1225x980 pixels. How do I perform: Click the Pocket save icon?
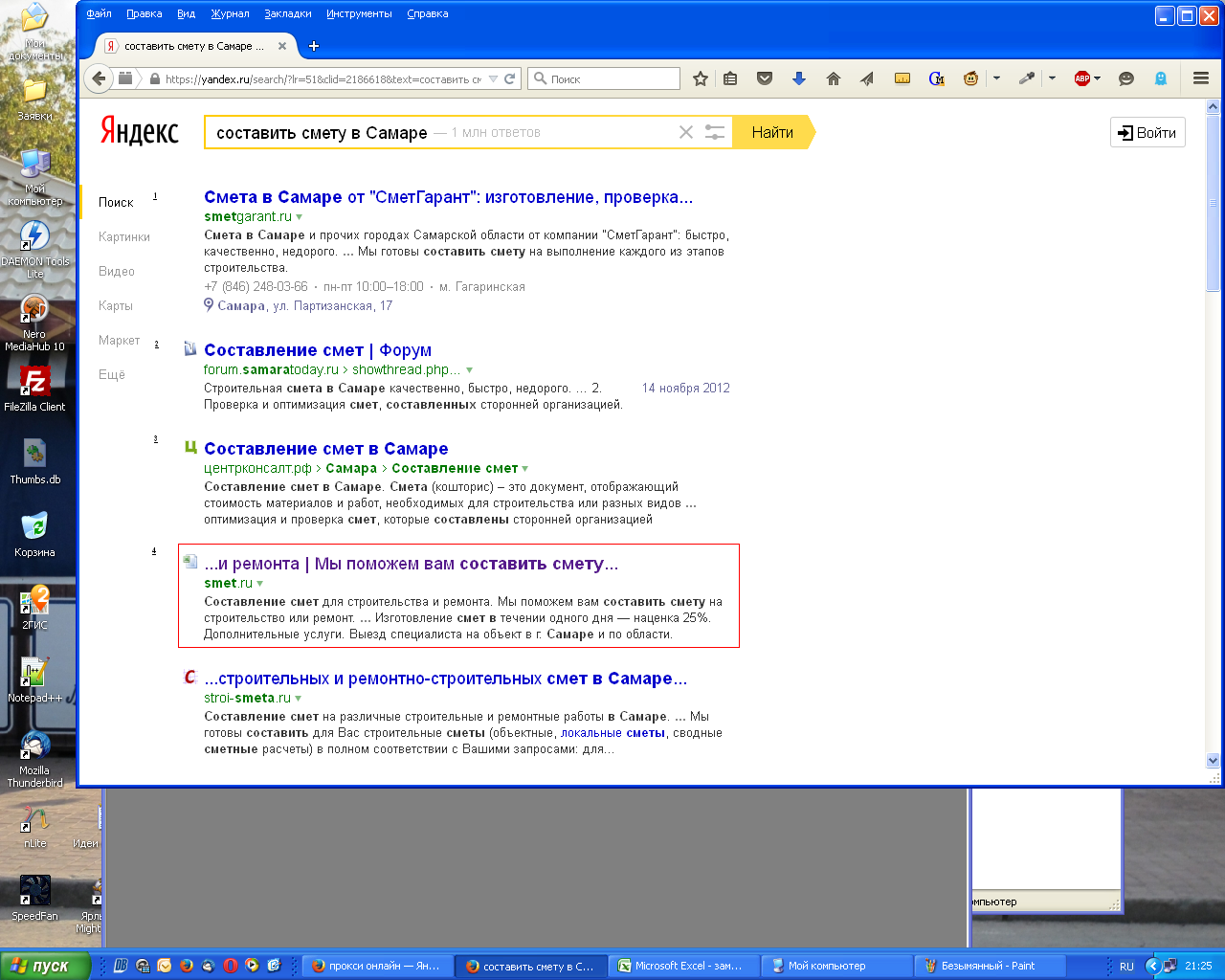(x=765, y=78)
